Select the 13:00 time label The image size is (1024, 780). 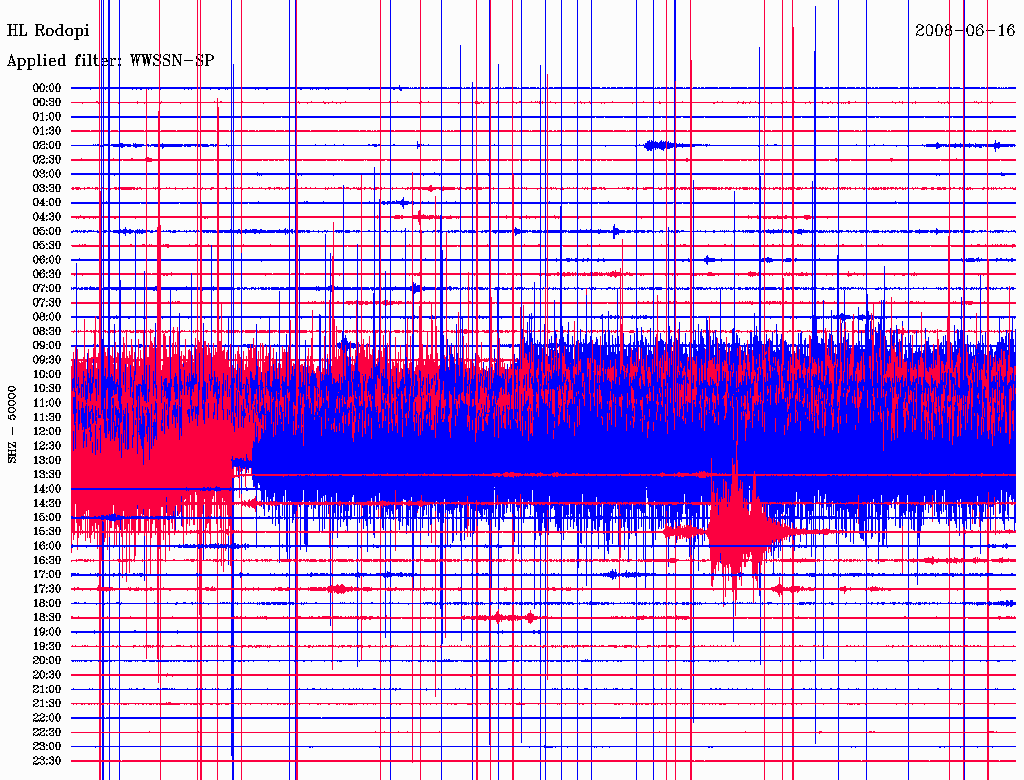pyautogui.click(x=47, y=460)
